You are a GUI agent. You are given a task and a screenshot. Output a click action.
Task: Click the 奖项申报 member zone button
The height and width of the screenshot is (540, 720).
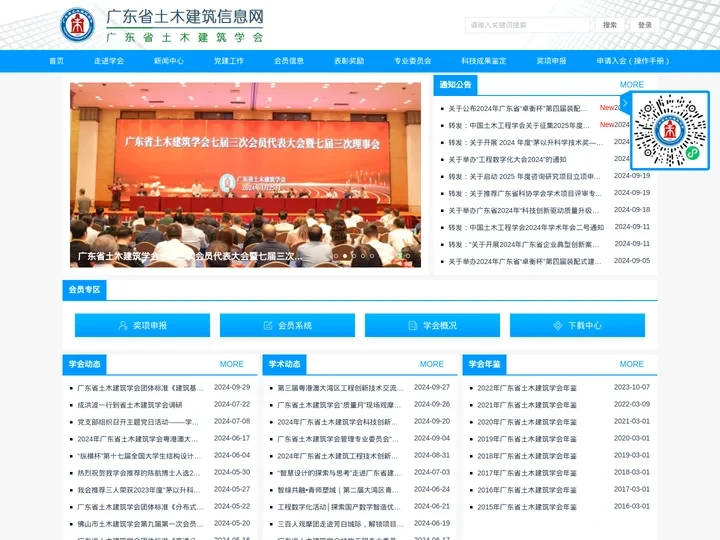[x=142, y=326]
